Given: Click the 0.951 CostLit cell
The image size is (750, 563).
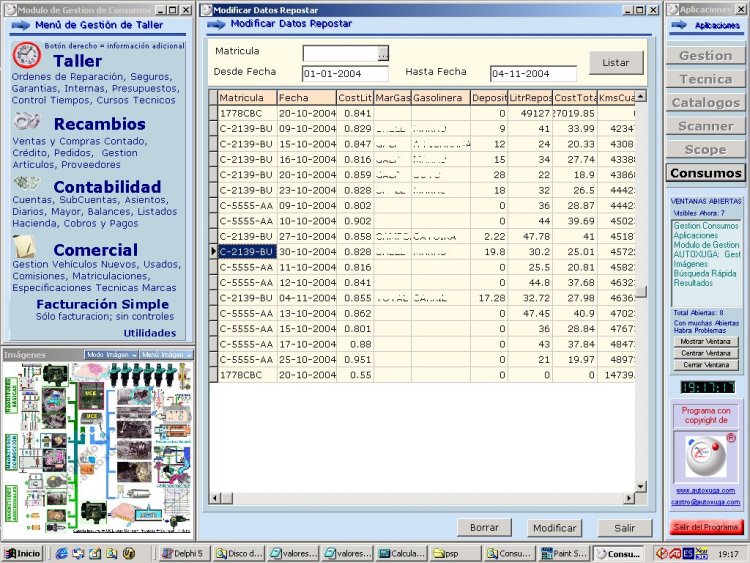Looking at the screenshot, I should (x=354, y=360).
